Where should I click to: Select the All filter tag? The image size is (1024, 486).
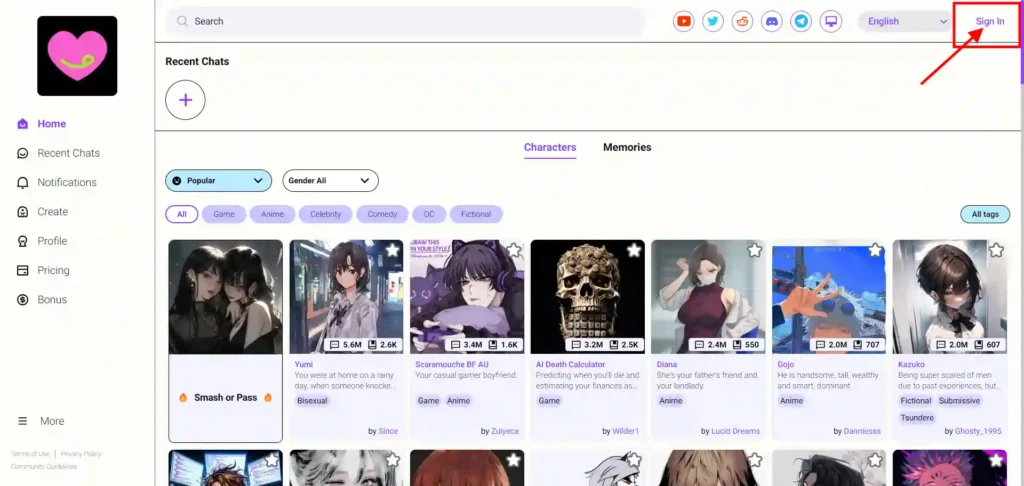[x=182, y=214]
